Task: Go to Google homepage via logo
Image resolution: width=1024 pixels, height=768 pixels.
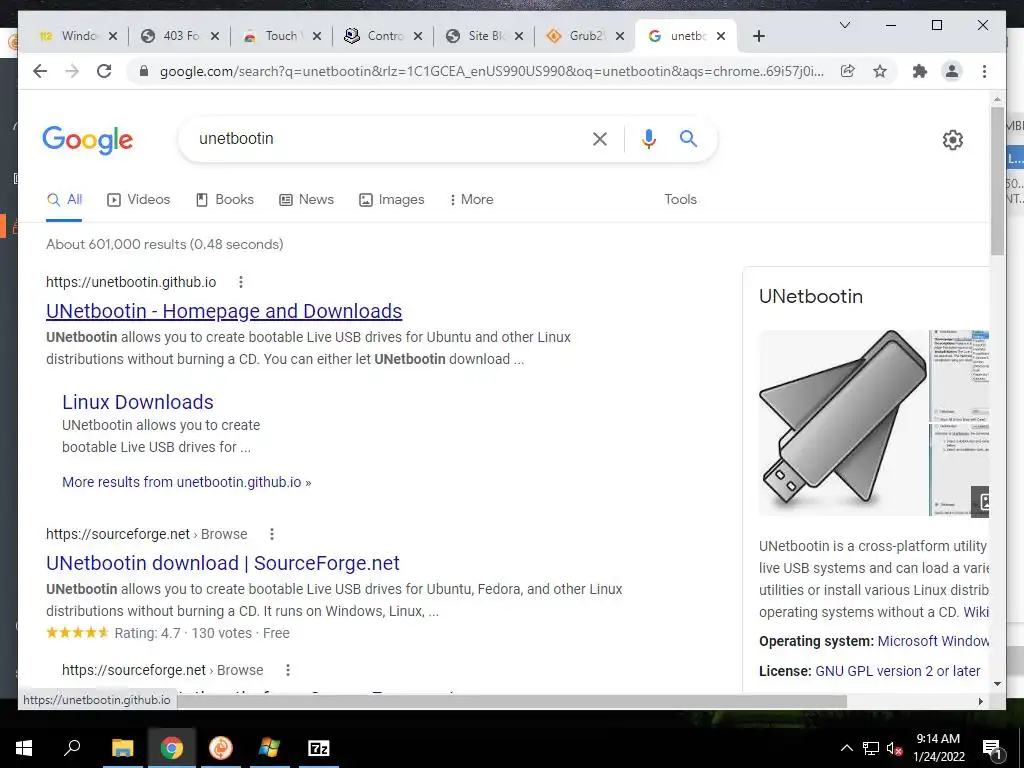Action: [88, 140]
